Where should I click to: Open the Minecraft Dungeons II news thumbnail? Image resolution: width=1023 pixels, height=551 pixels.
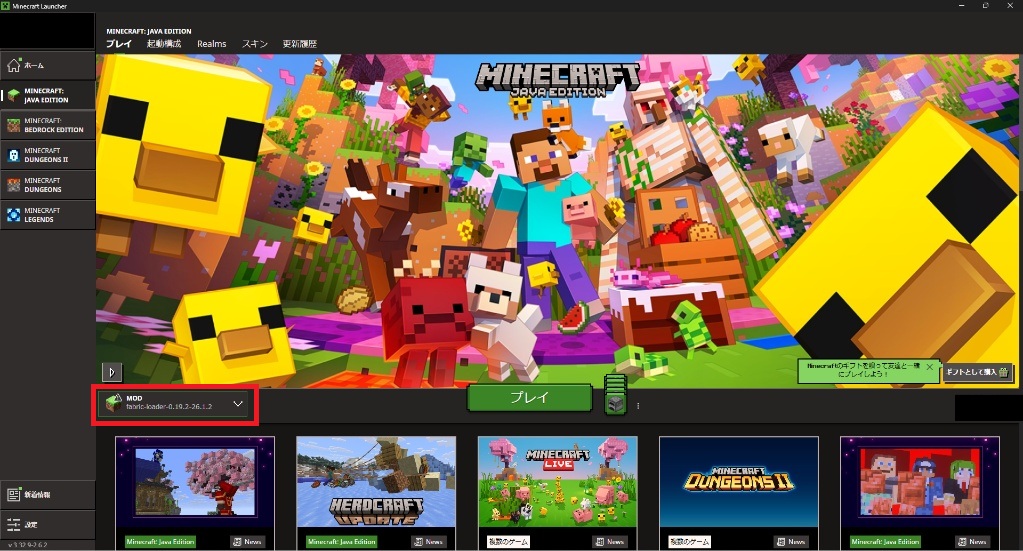[739, 482]
